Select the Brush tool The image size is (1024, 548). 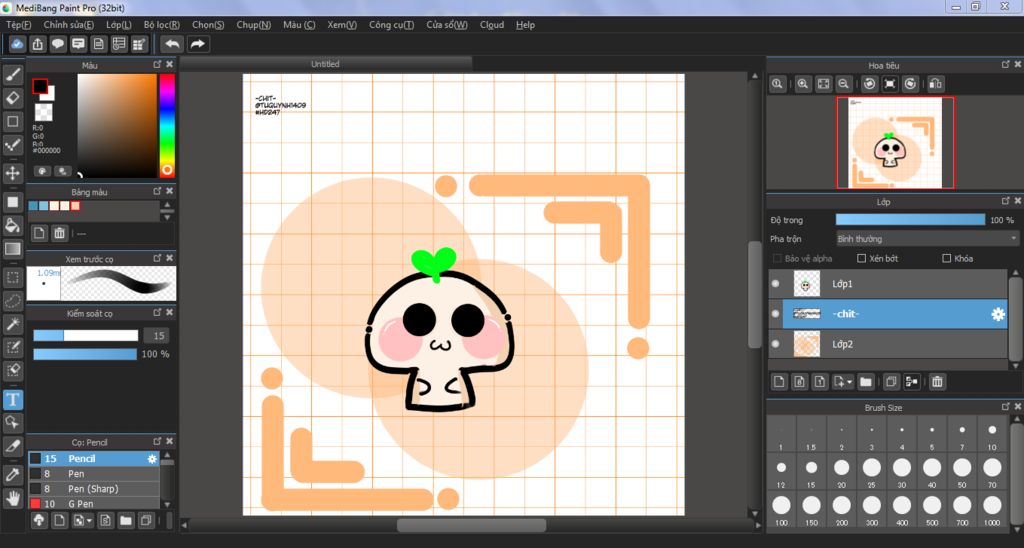tap(12, 76)
